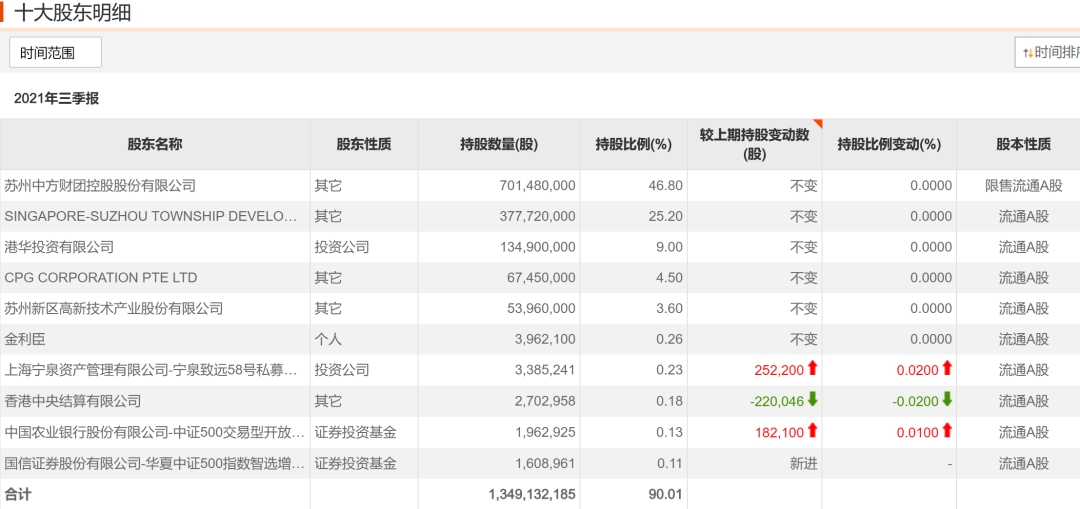Click the 持股比例变动(%) column header
The width and height of the screenshot is (1080, 509).
(x=889, y=144)
